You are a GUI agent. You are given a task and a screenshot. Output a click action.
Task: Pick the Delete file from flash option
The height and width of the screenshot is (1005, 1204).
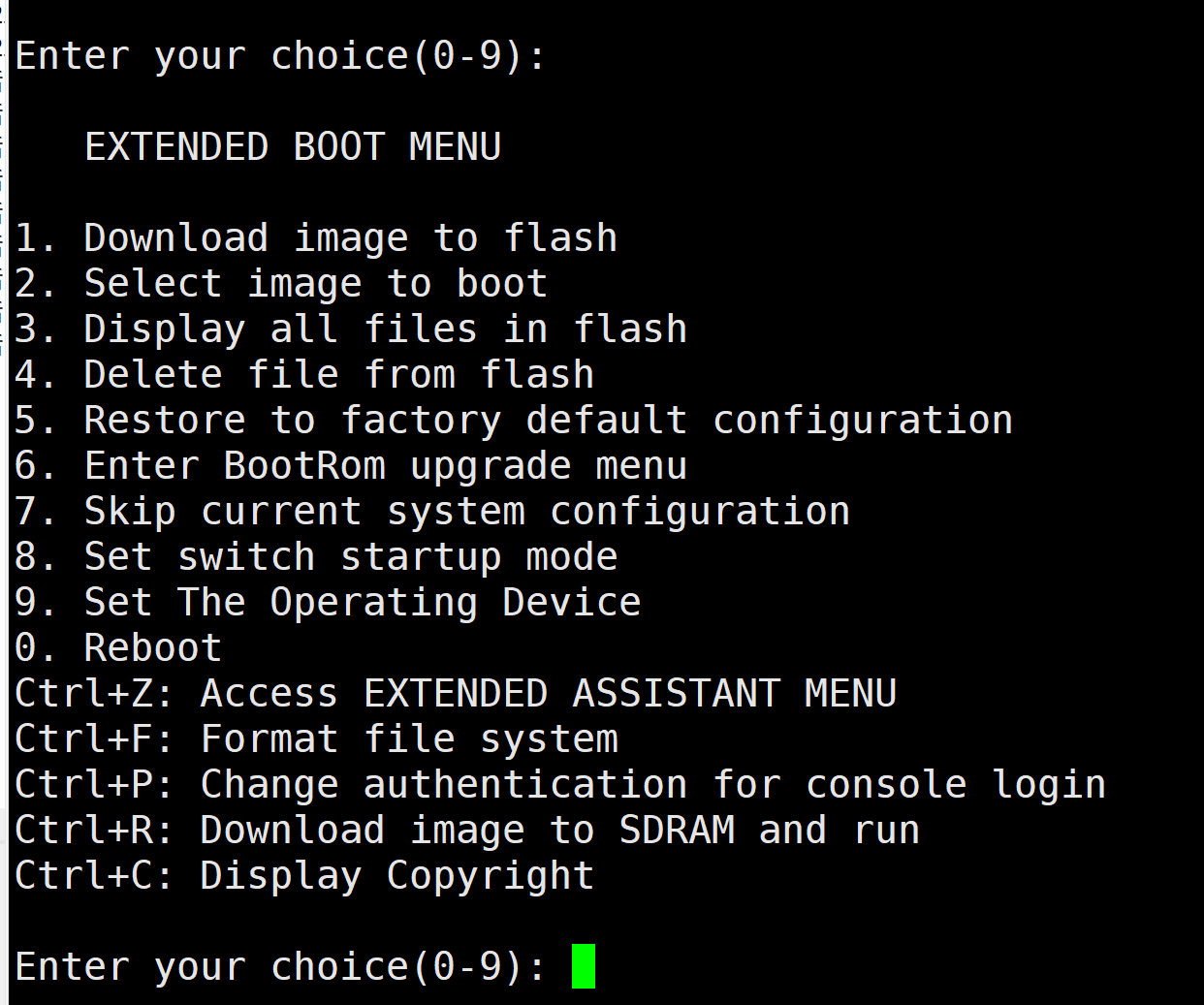point(304,375)
